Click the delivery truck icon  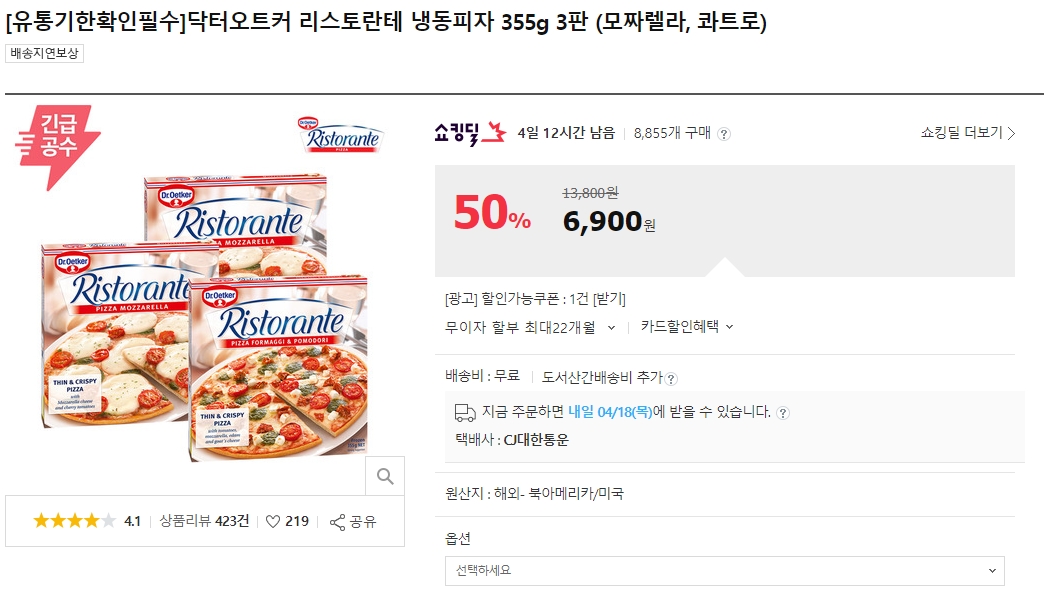click(464, 412)
